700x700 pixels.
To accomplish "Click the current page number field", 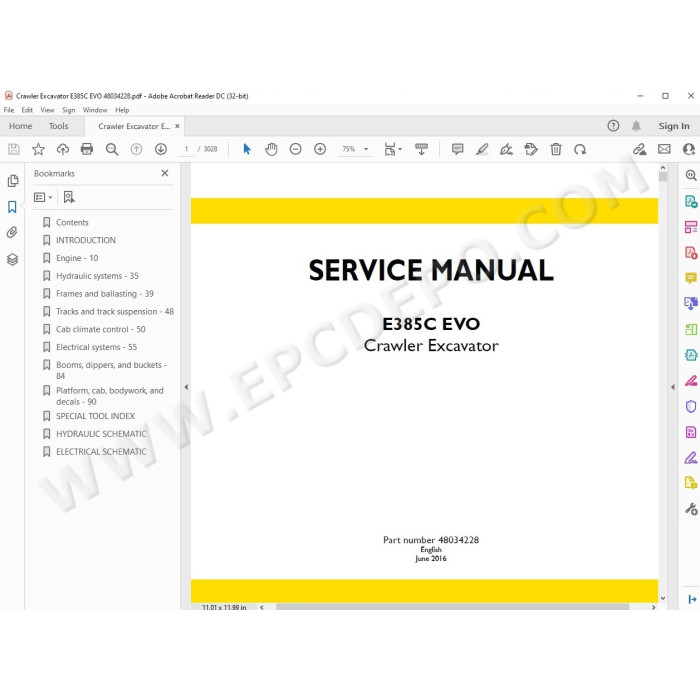I will 186,149.
